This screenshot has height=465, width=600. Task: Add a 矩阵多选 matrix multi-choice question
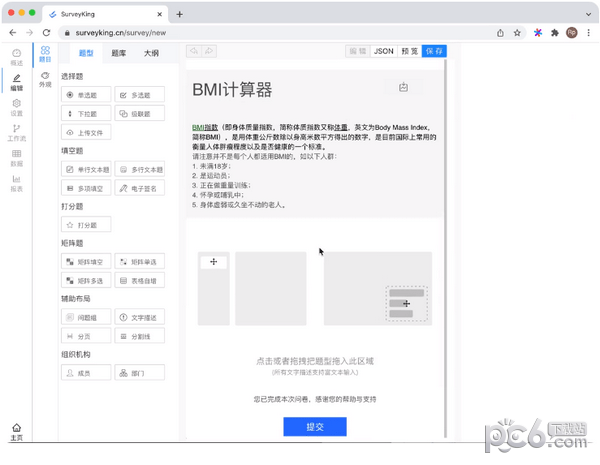[86, 280]
